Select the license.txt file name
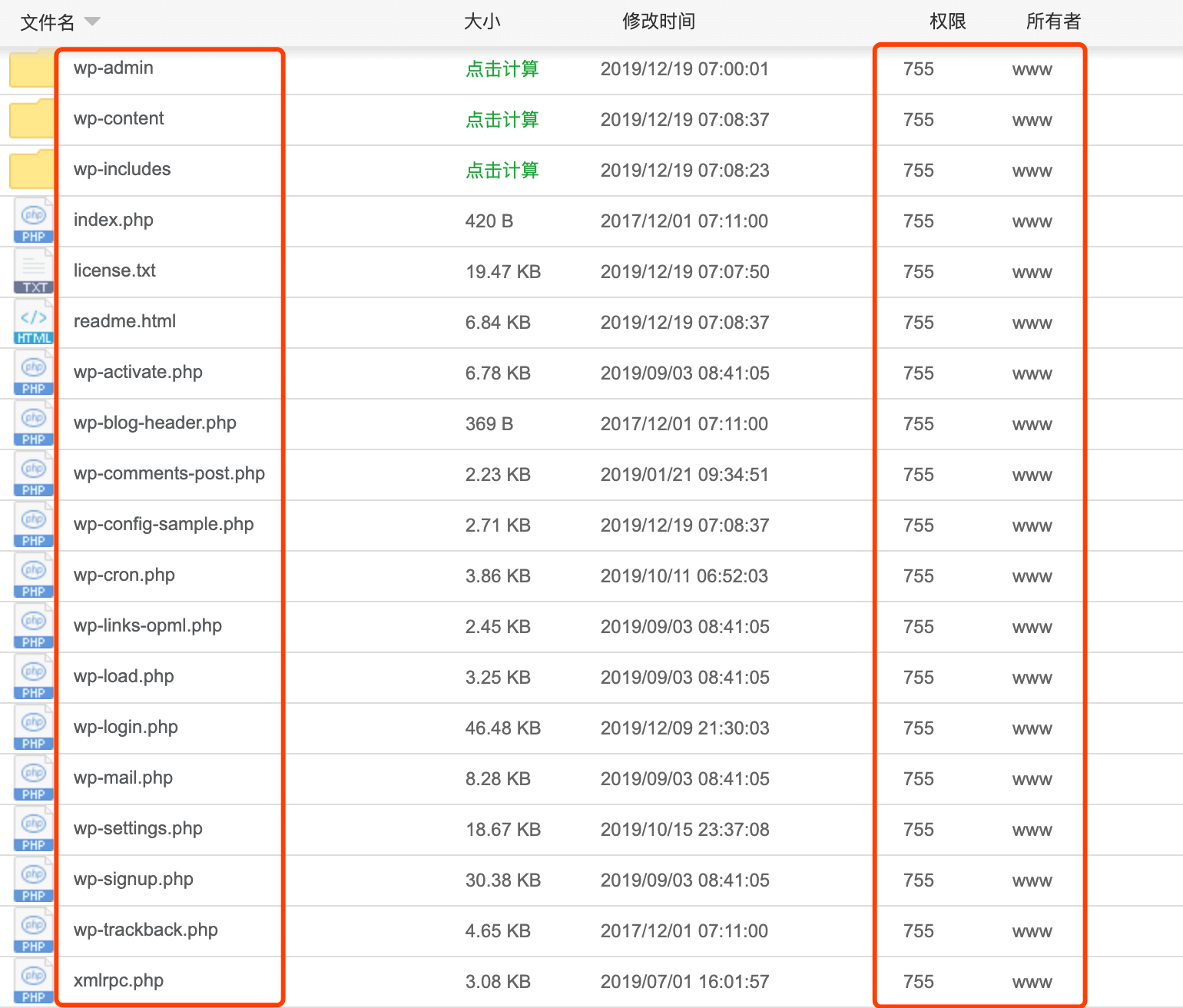 coord(114,270)
